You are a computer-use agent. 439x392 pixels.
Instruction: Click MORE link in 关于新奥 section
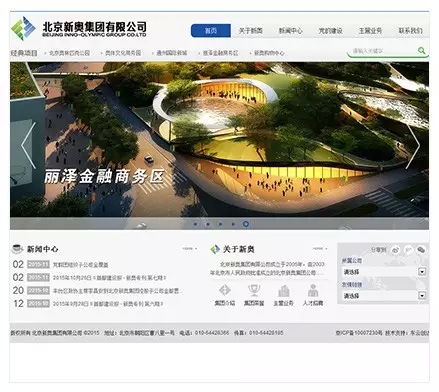tap(319, 249)
